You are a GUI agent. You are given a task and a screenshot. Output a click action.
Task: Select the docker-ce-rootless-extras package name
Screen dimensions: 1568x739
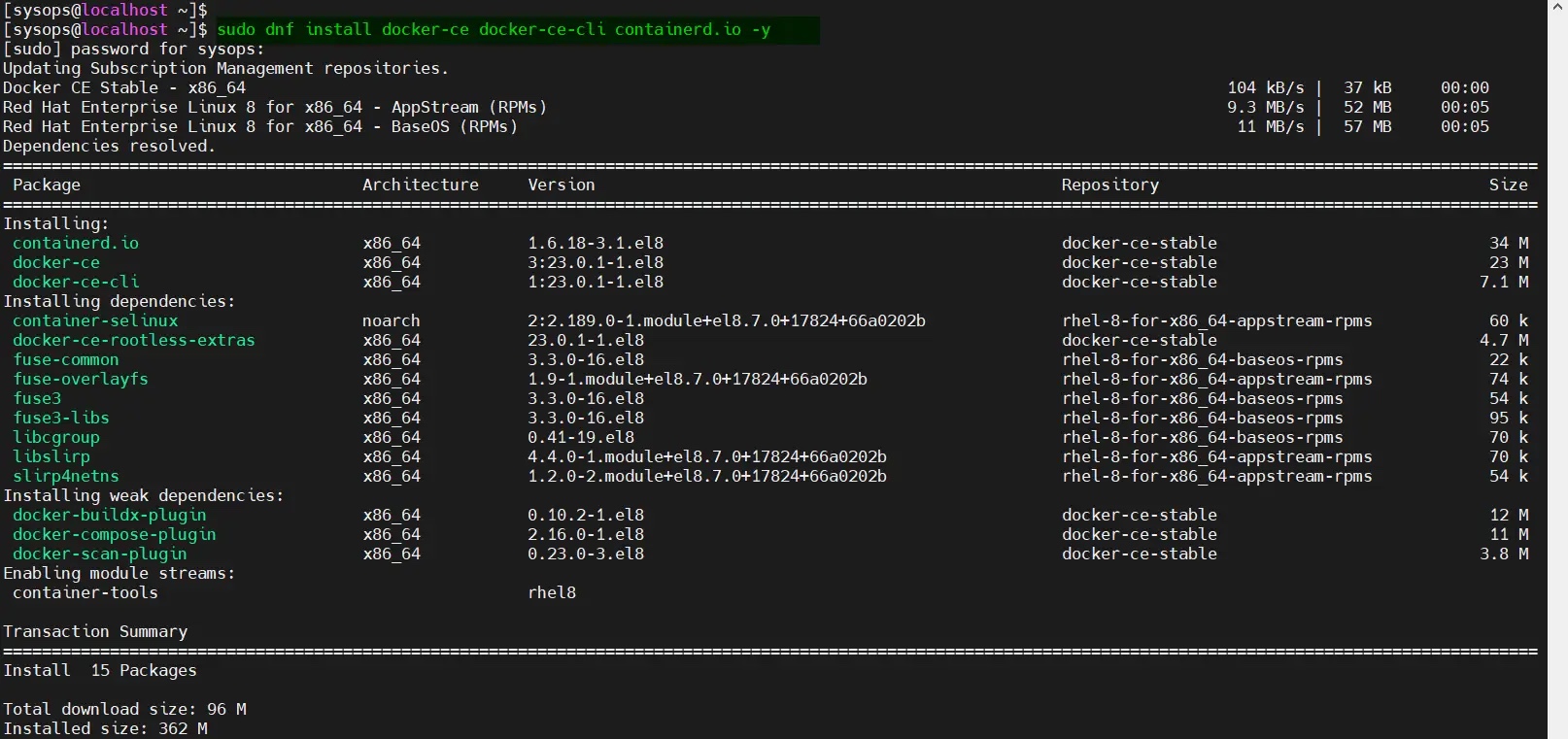pos(134,340)
